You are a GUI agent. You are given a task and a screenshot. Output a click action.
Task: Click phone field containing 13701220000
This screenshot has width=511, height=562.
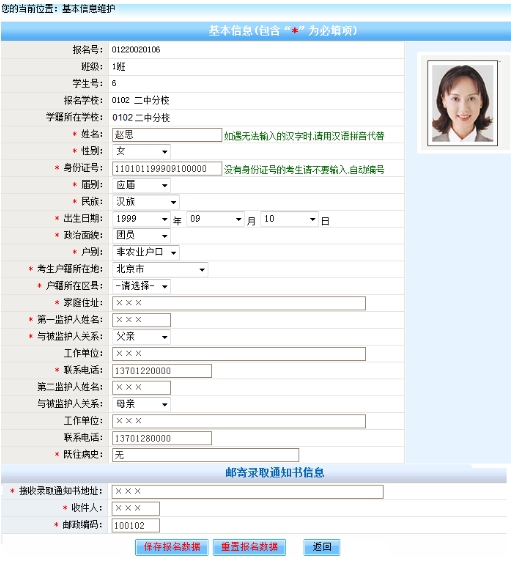tap(162, 371)
